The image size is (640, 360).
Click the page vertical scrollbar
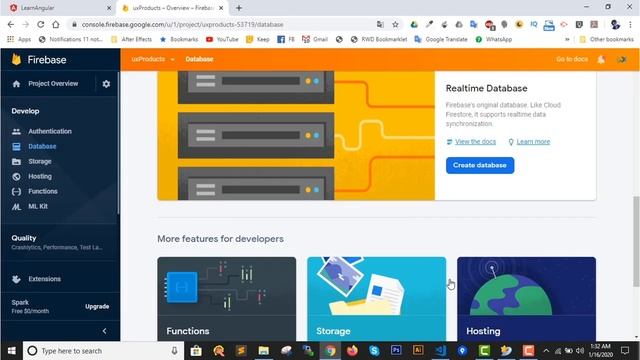[636, 241]
